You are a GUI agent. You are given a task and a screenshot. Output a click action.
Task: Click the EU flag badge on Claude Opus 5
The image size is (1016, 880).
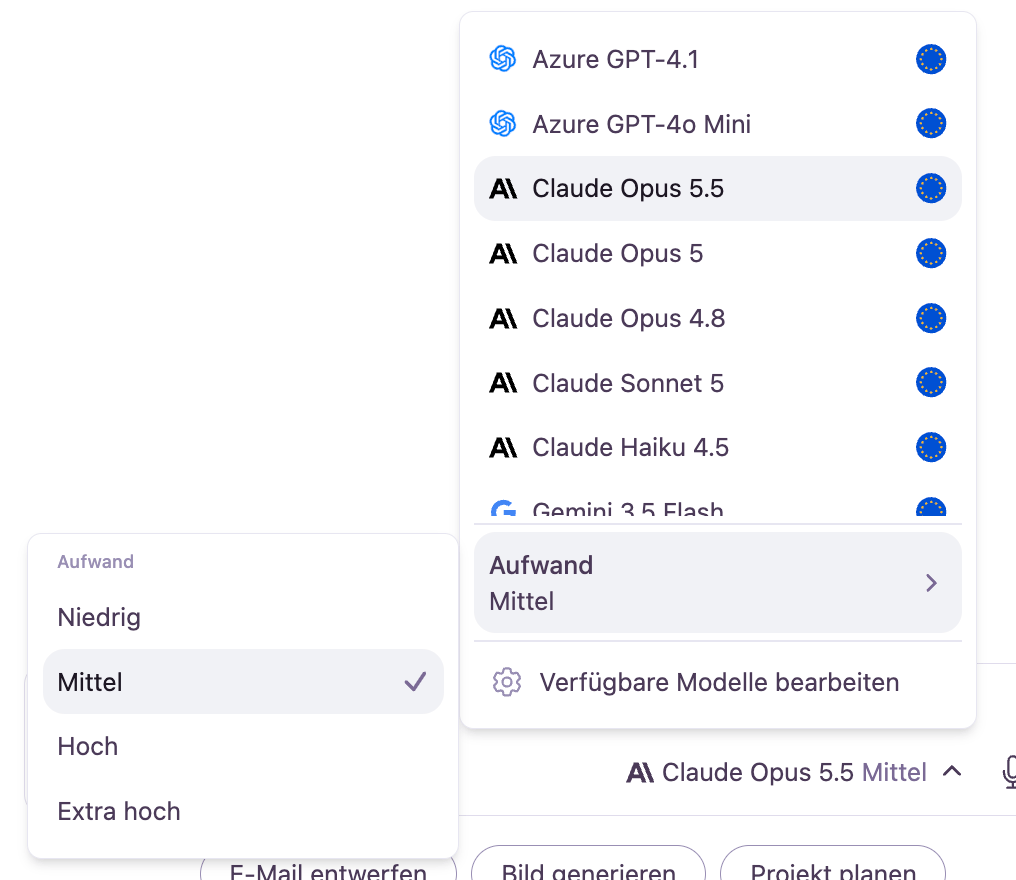(x=931, y=253)
